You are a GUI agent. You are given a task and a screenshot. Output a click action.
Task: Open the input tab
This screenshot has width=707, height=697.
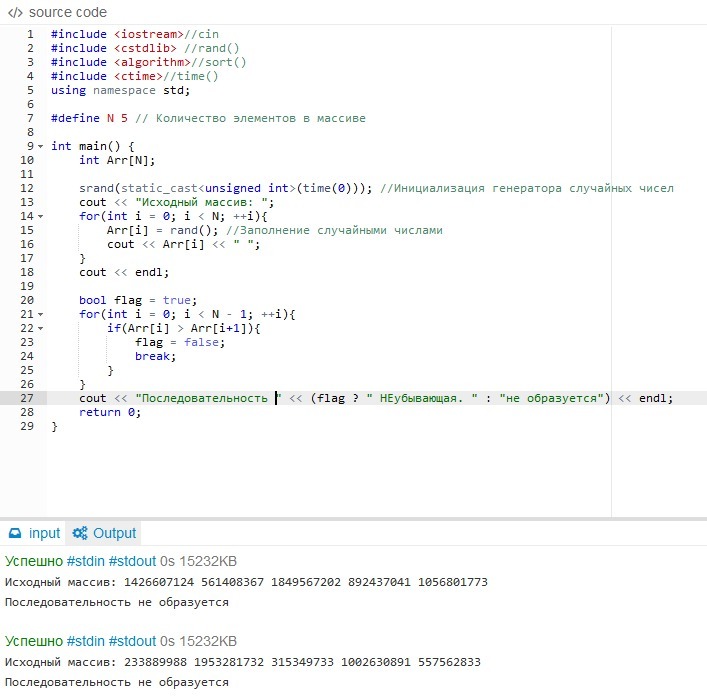(34, 533)
